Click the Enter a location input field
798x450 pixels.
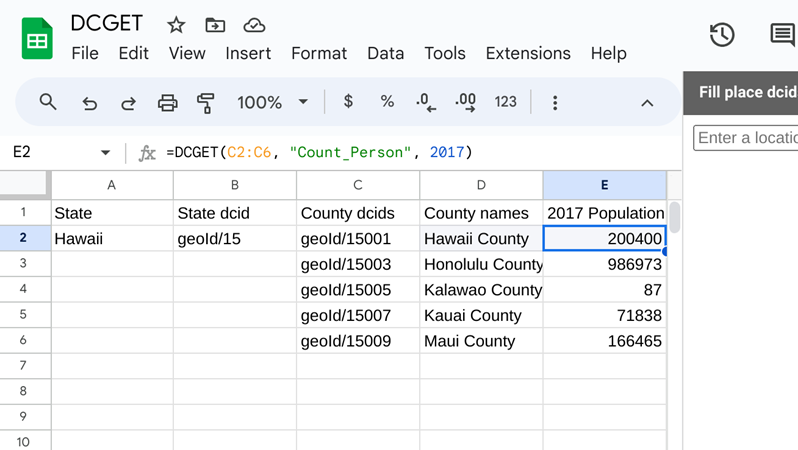click(x=746, y=137)
